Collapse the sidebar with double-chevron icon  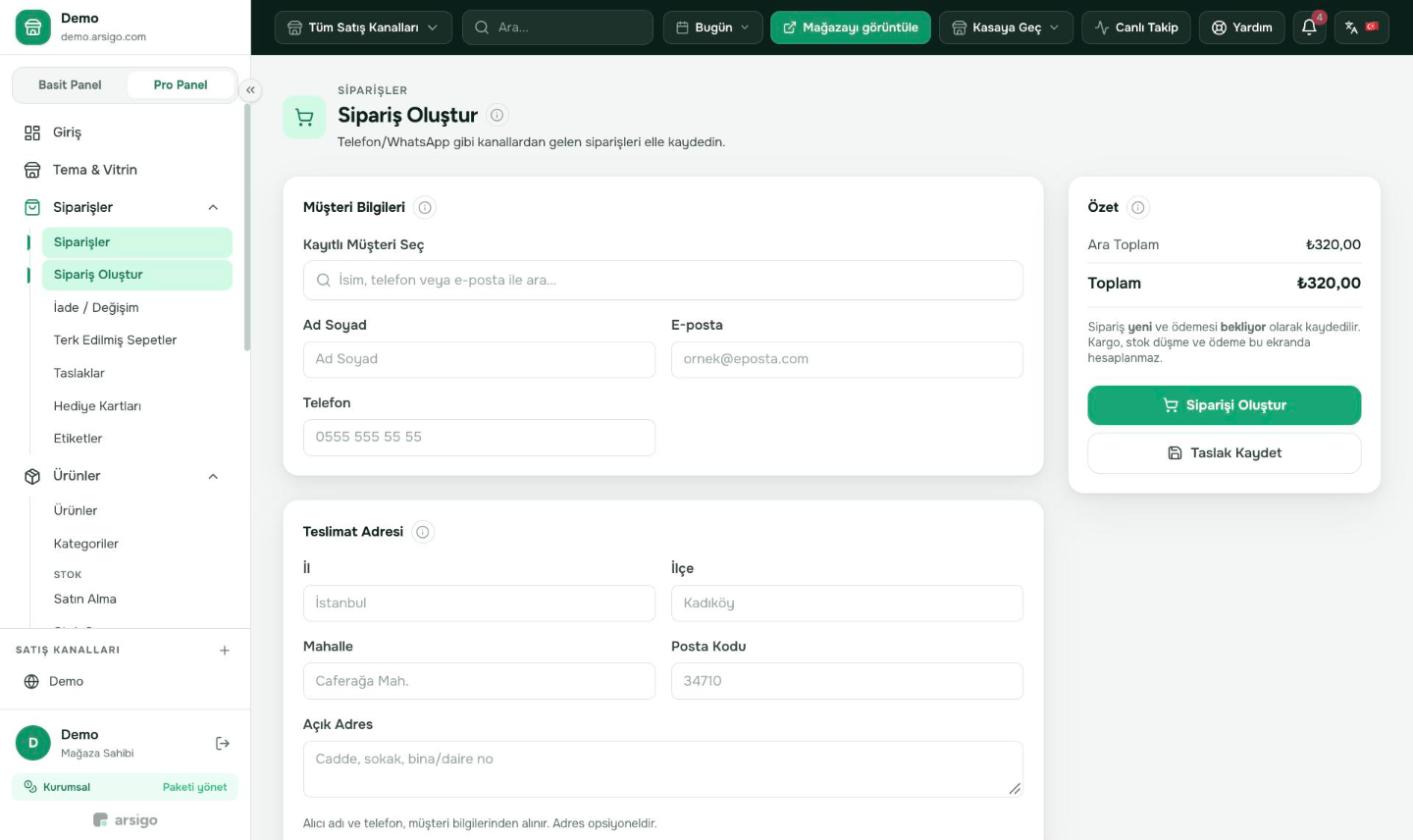(x=251, y=90)
